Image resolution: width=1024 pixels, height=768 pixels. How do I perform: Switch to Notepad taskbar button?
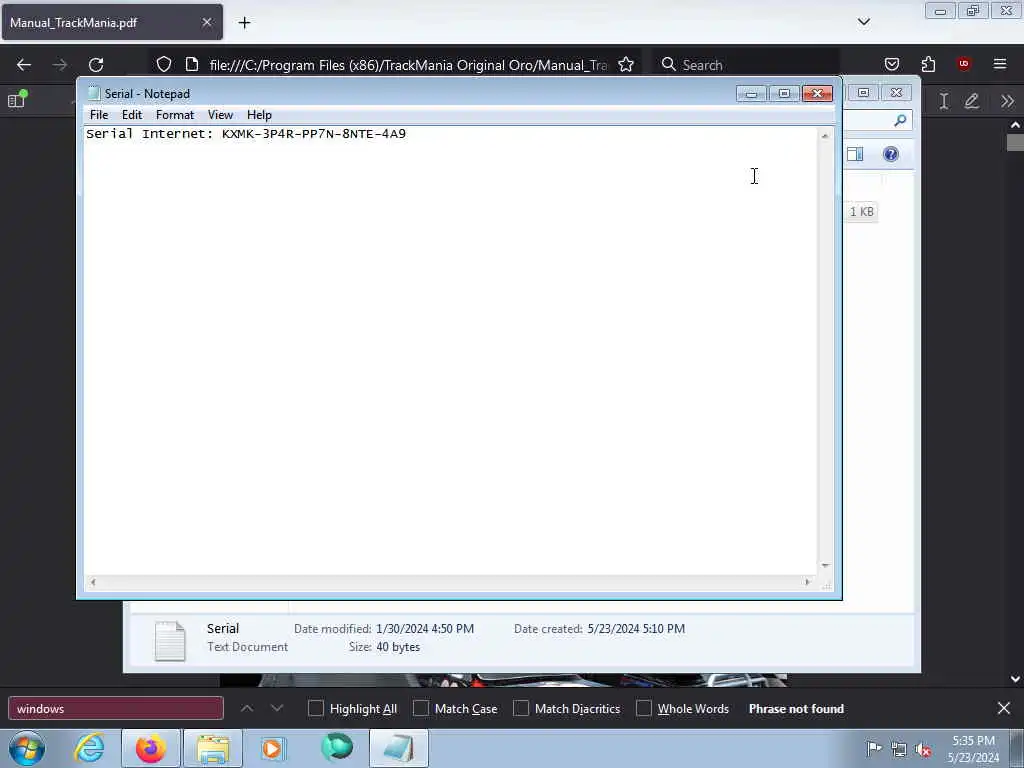click(x=399, y=748)
